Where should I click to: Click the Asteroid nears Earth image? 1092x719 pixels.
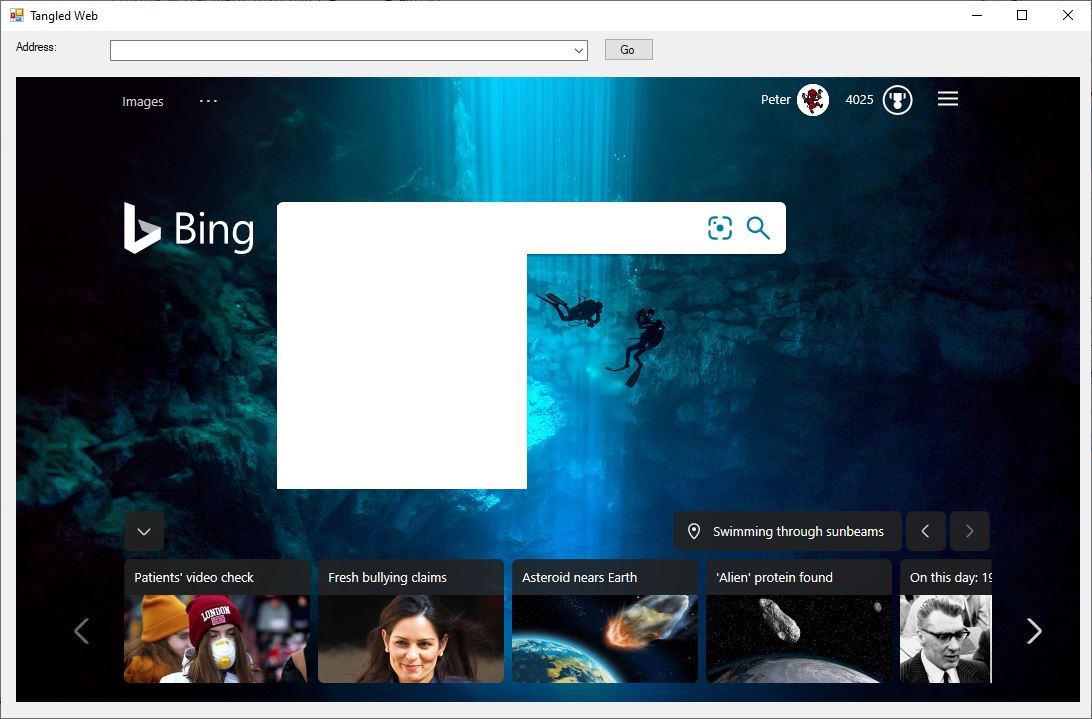coord(604,639)
